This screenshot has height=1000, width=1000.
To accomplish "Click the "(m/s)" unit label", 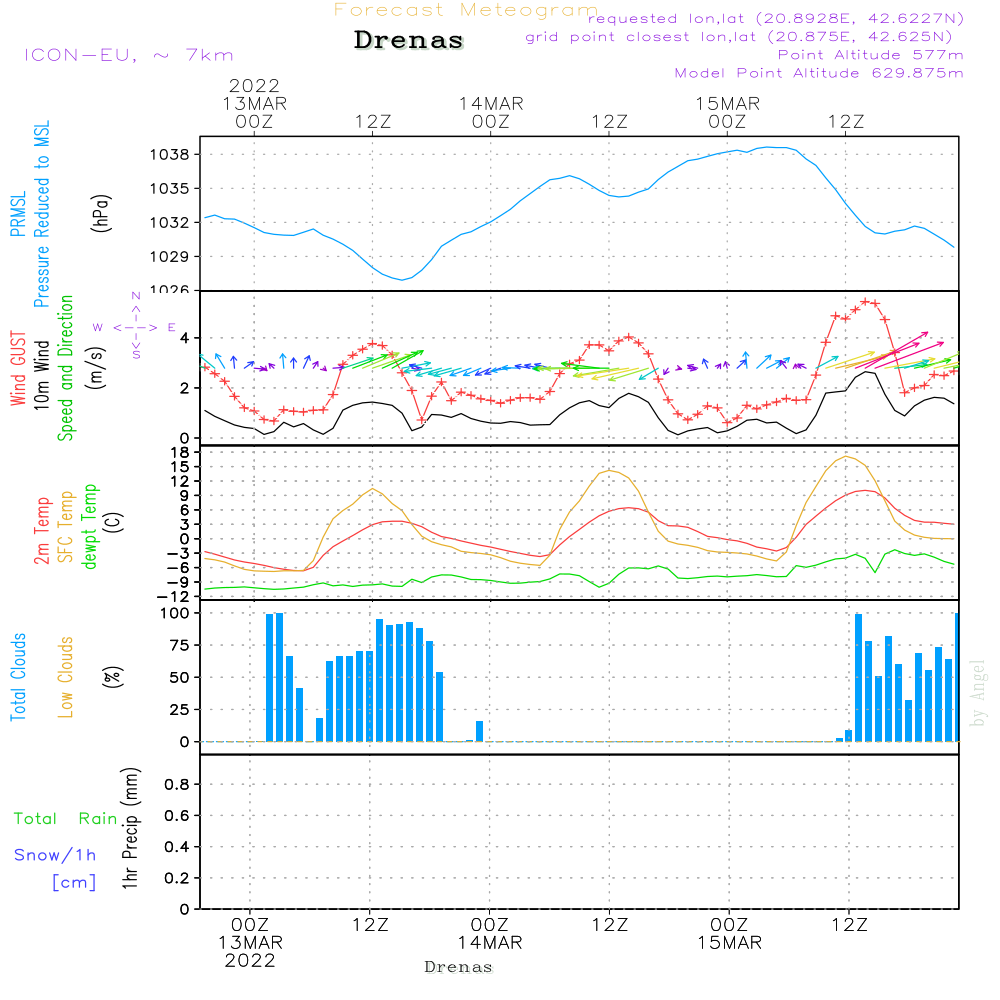I will pos(96,368).
